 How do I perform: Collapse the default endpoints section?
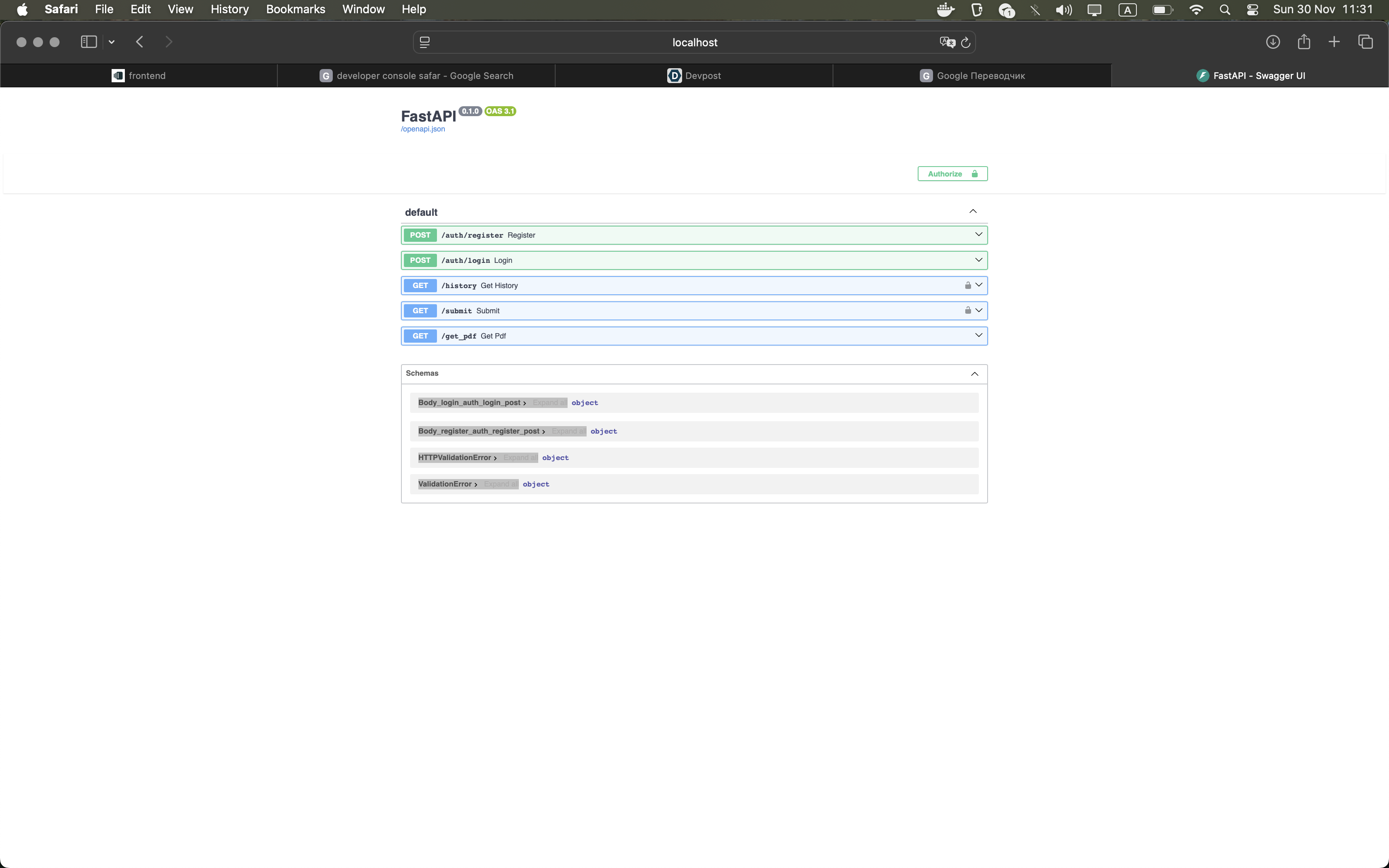pos(973,212)
